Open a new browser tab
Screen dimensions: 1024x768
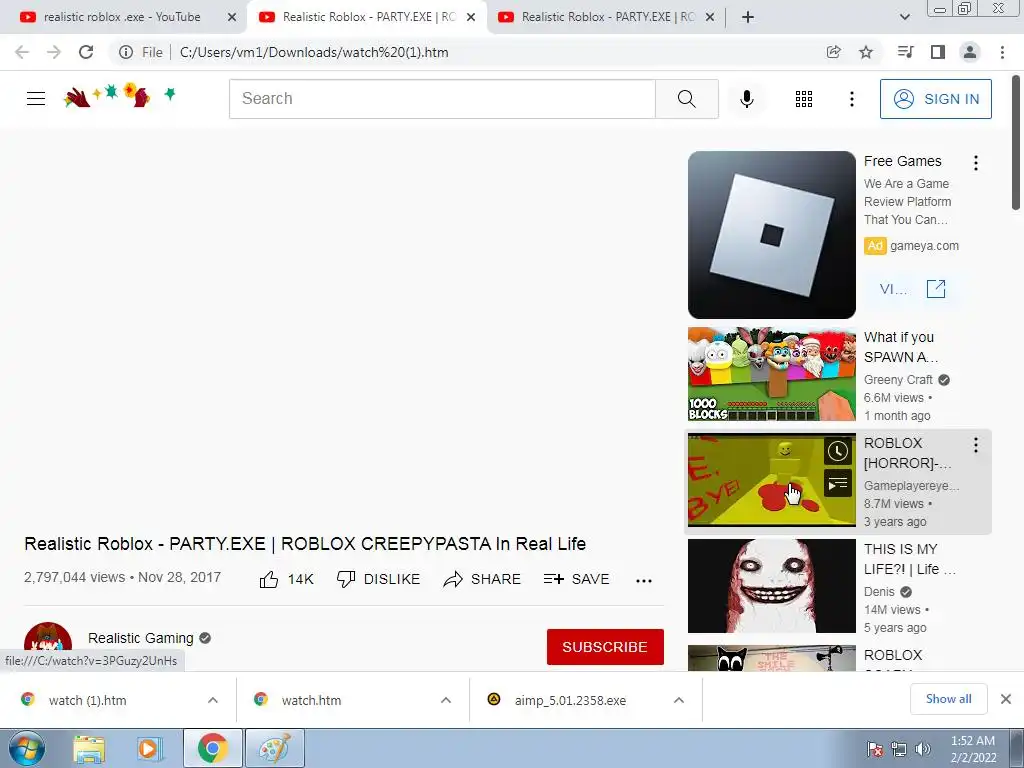748,17
